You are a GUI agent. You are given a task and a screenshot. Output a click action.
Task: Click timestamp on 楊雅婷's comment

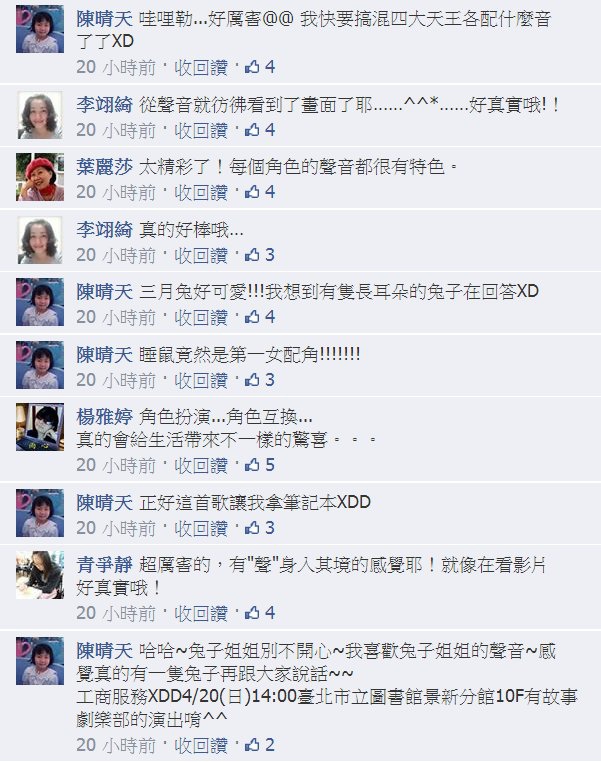click(x=116, y=466)
